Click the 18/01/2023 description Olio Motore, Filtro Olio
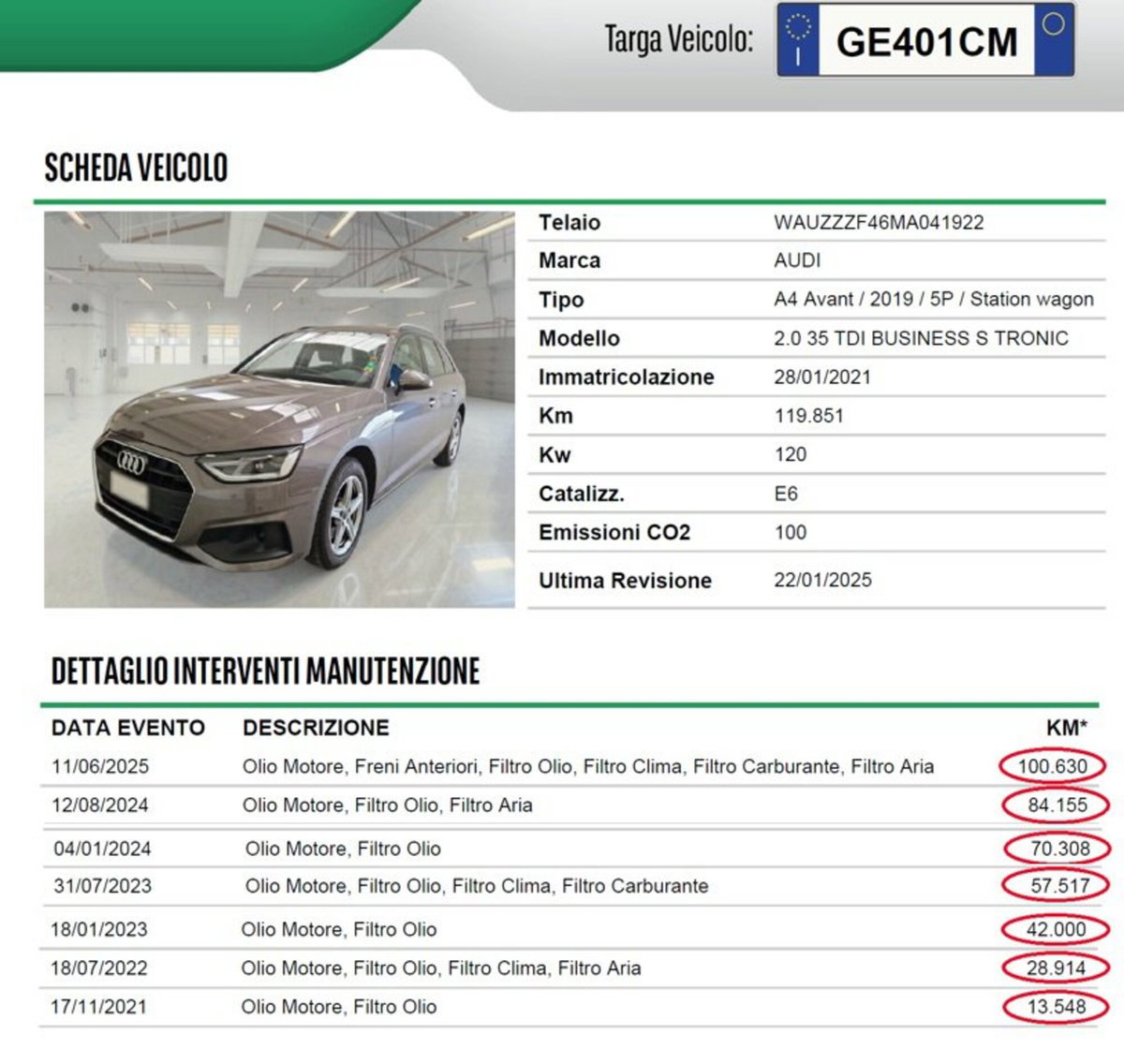The height and width of the screenshot is (1064, 1124). tap(339, 929)
